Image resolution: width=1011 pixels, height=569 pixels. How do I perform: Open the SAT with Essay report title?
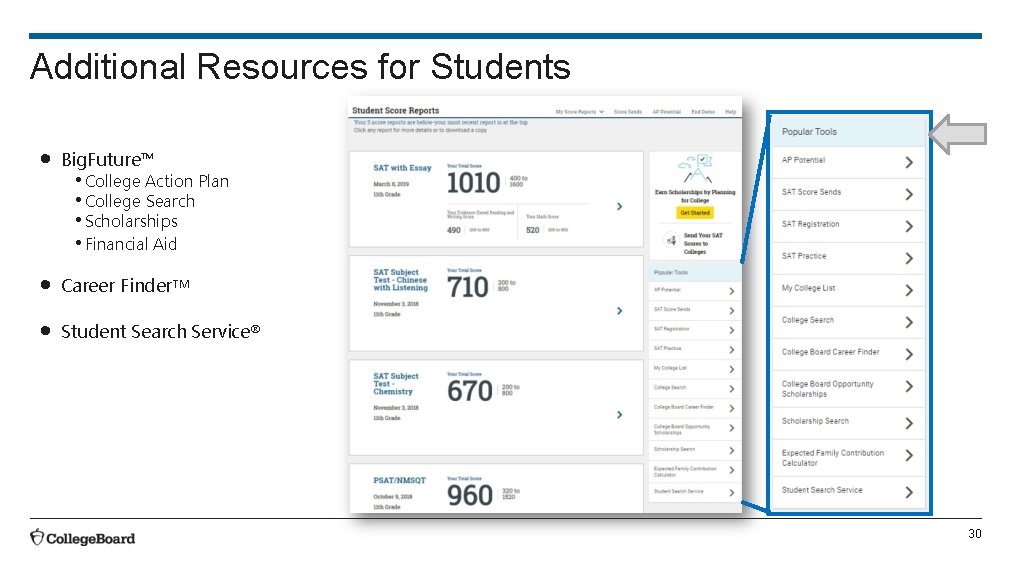coord(402,168)
